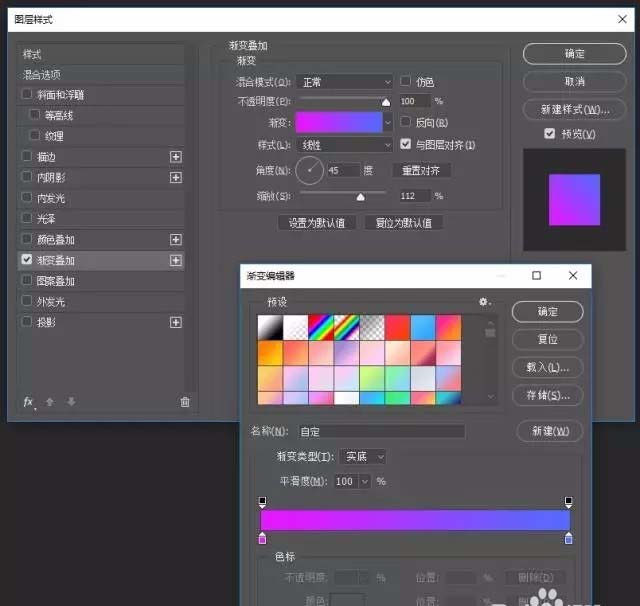Click the trash delete effect icon
The height and width of the screenshot is (606, 640).
point(184,401)
